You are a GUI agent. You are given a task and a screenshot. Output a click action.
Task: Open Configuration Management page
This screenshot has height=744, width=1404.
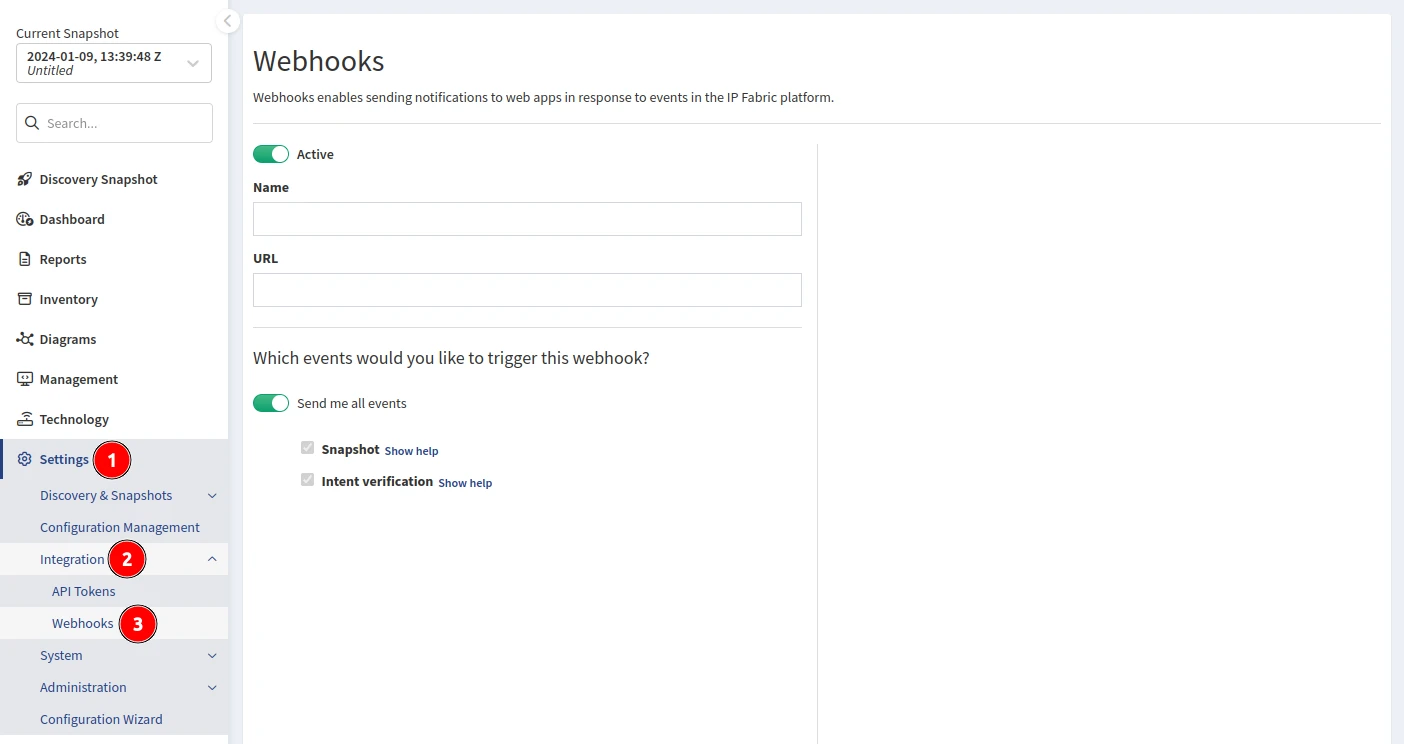(120, 527)
